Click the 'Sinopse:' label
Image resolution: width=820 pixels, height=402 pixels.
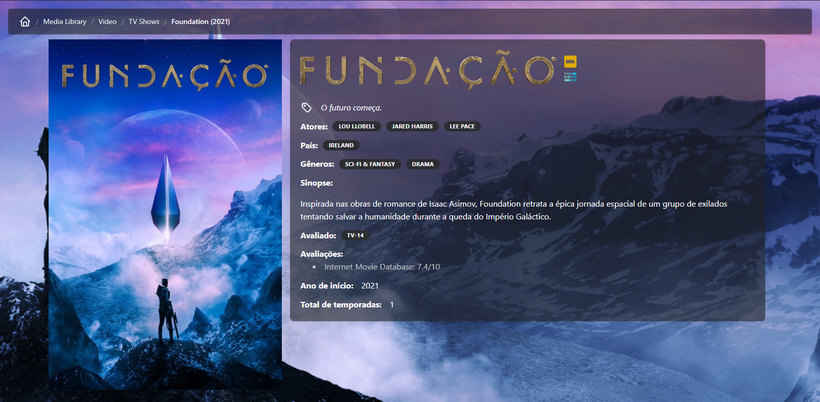click(x=316, y=183)
